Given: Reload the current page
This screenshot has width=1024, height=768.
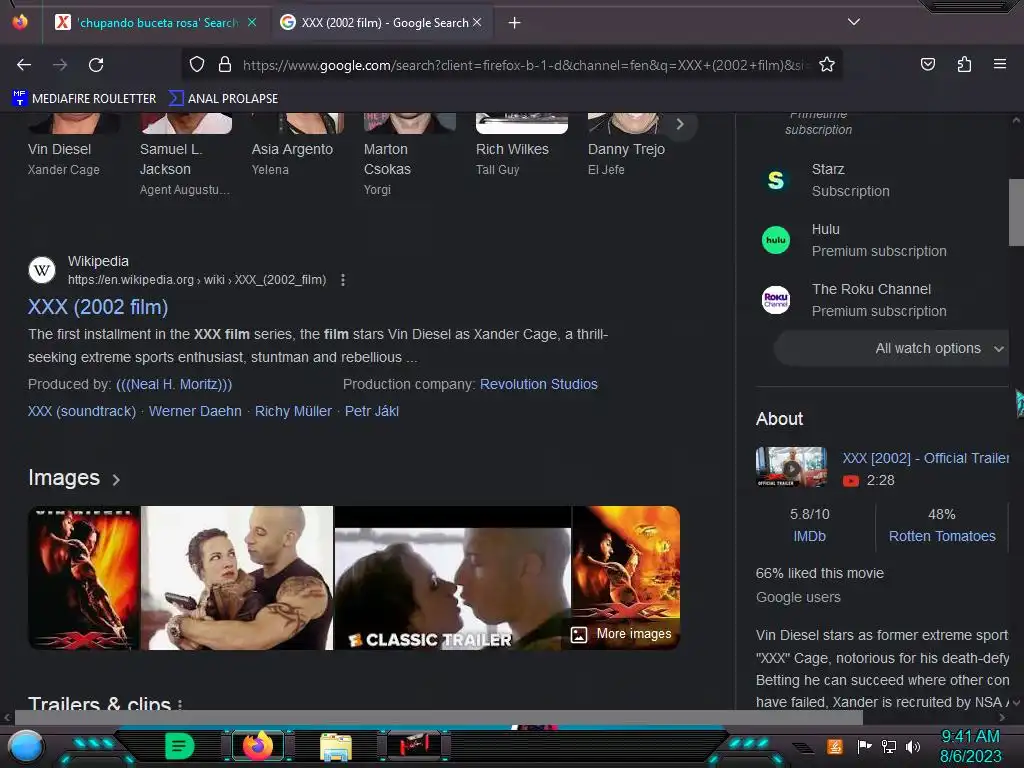Looking at the screenshot, I should pyautogui.click(x=96, y=65).
